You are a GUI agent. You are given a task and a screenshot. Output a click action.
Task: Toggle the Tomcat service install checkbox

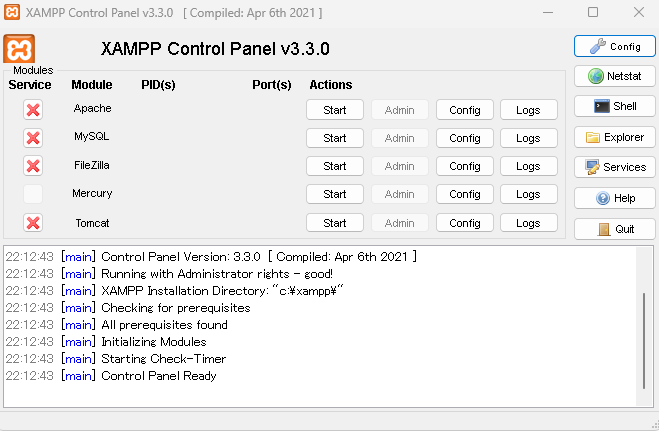pyautogui.click(x=33, y=223)
